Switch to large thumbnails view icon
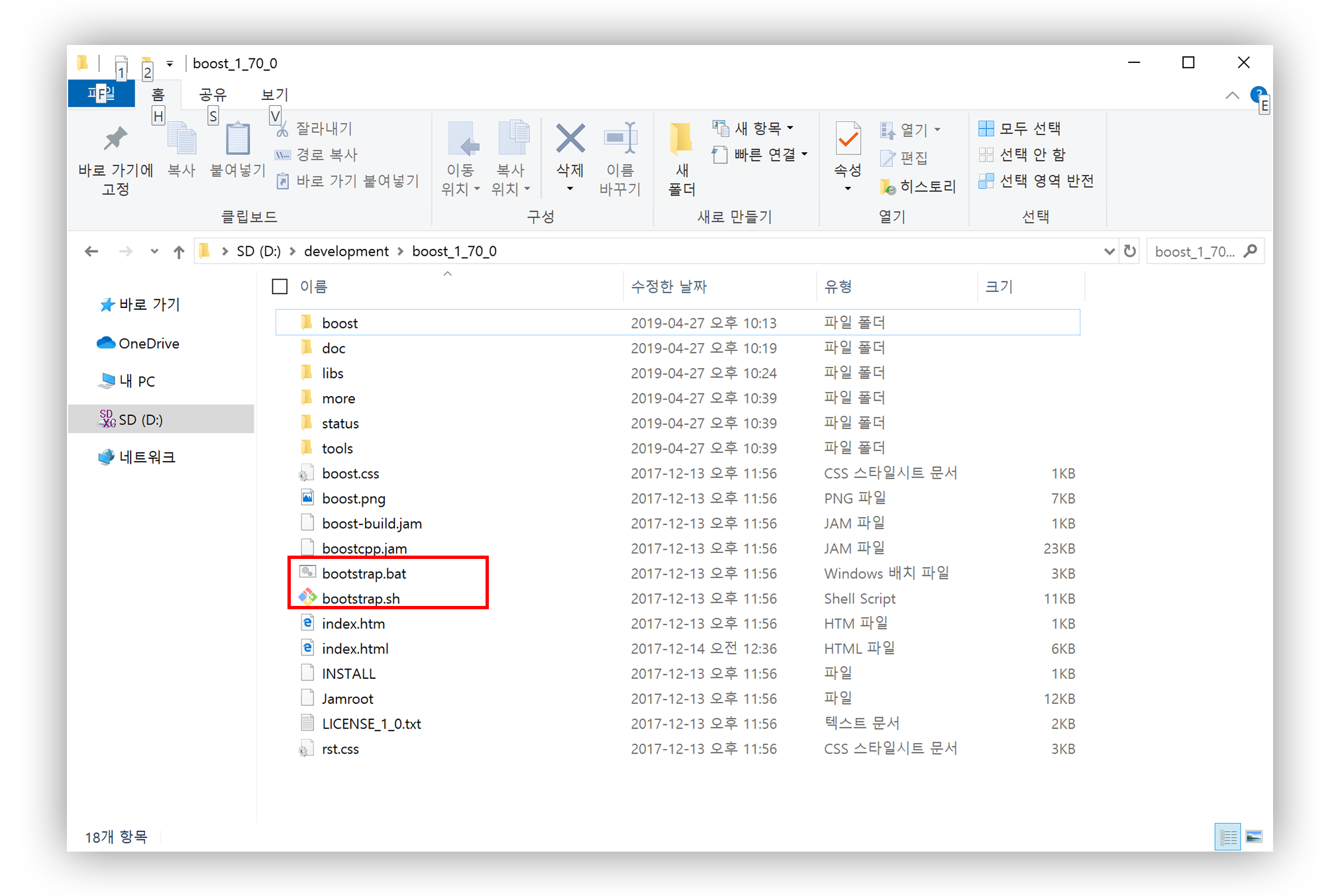Image resolution: width=1340 pixels, height=896 pixels. tap(1254, 837)
